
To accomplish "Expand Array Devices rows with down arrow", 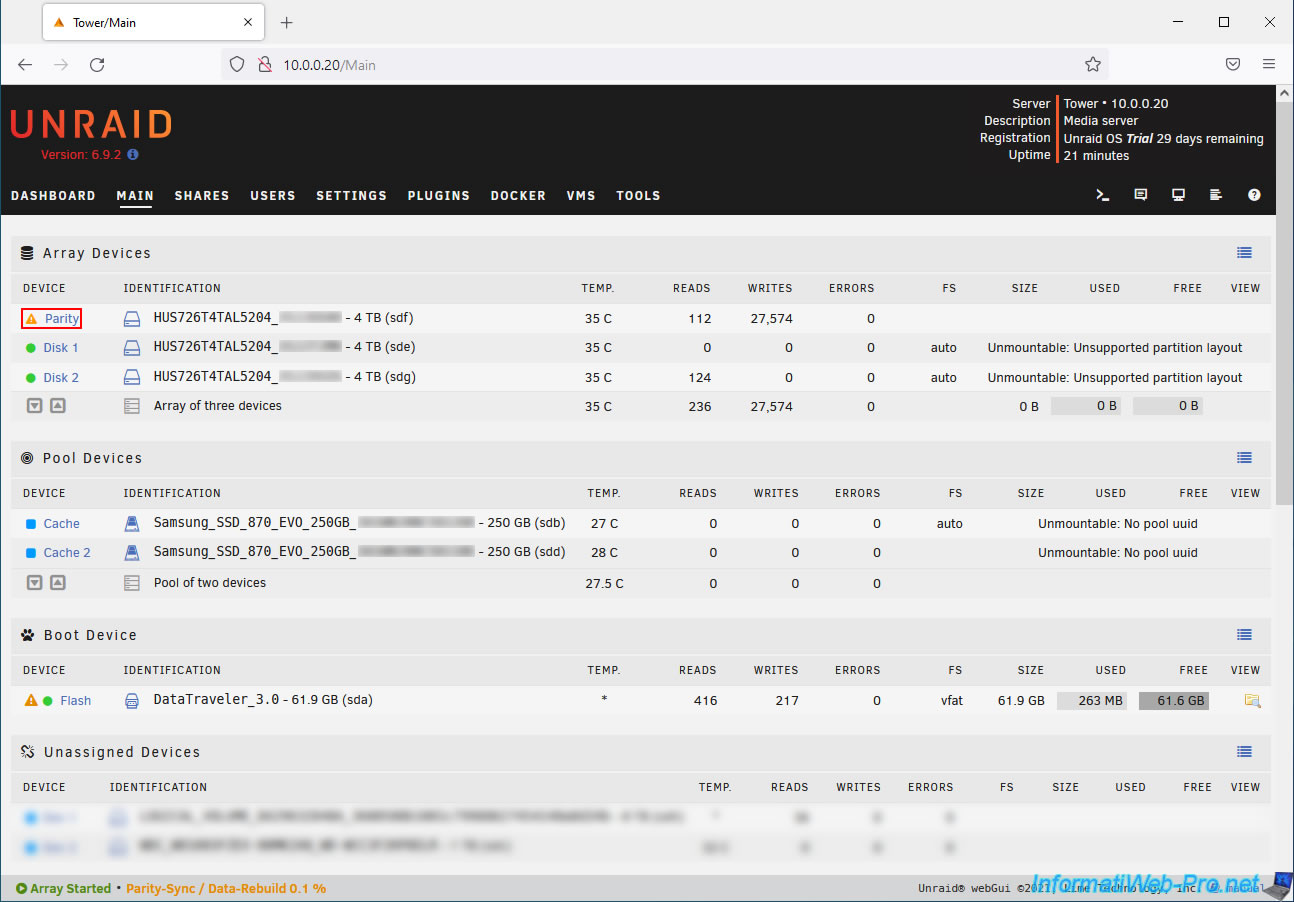I will coord(35,406).
